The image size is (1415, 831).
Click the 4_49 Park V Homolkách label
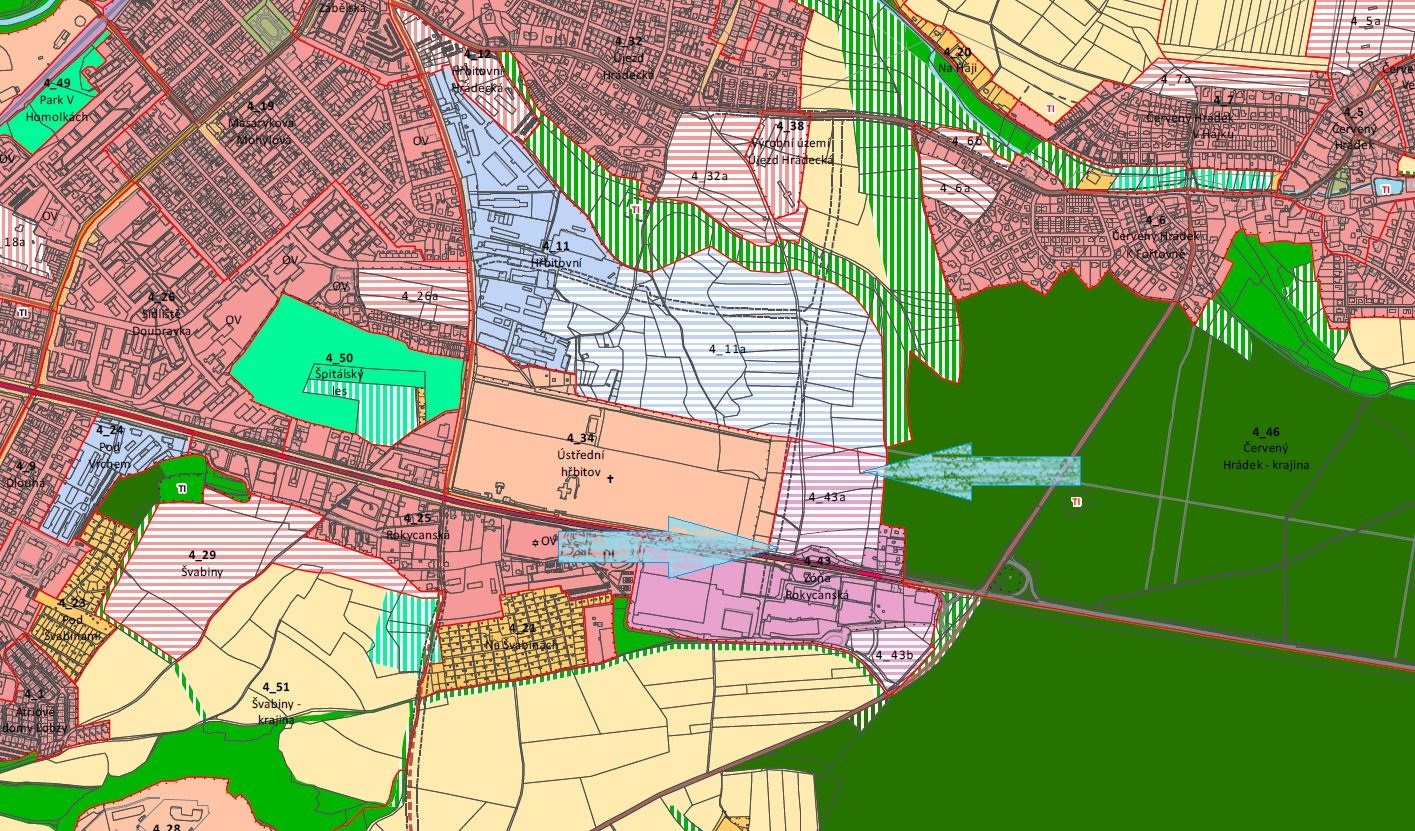click(x=64, y=99)
